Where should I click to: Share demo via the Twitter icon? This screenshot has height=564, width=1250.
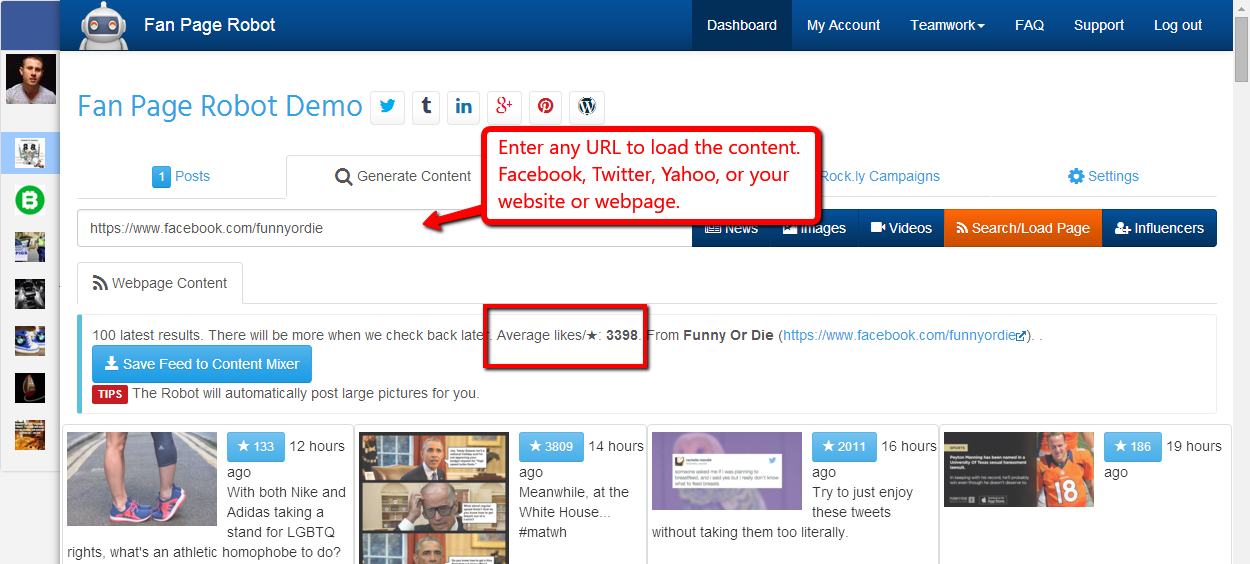(388, 107)
